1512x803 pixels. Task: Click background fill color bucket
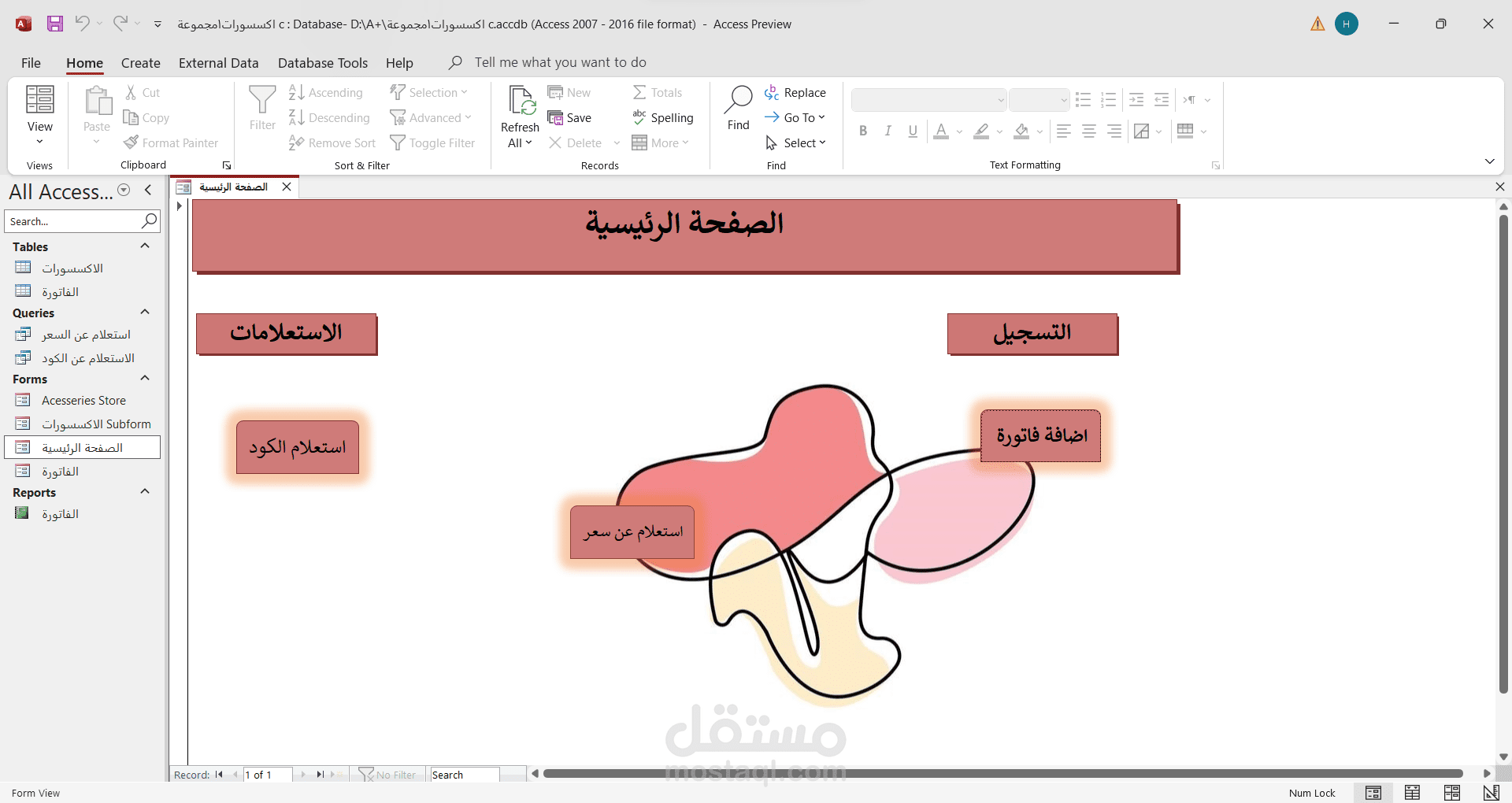pos(1021,131)
